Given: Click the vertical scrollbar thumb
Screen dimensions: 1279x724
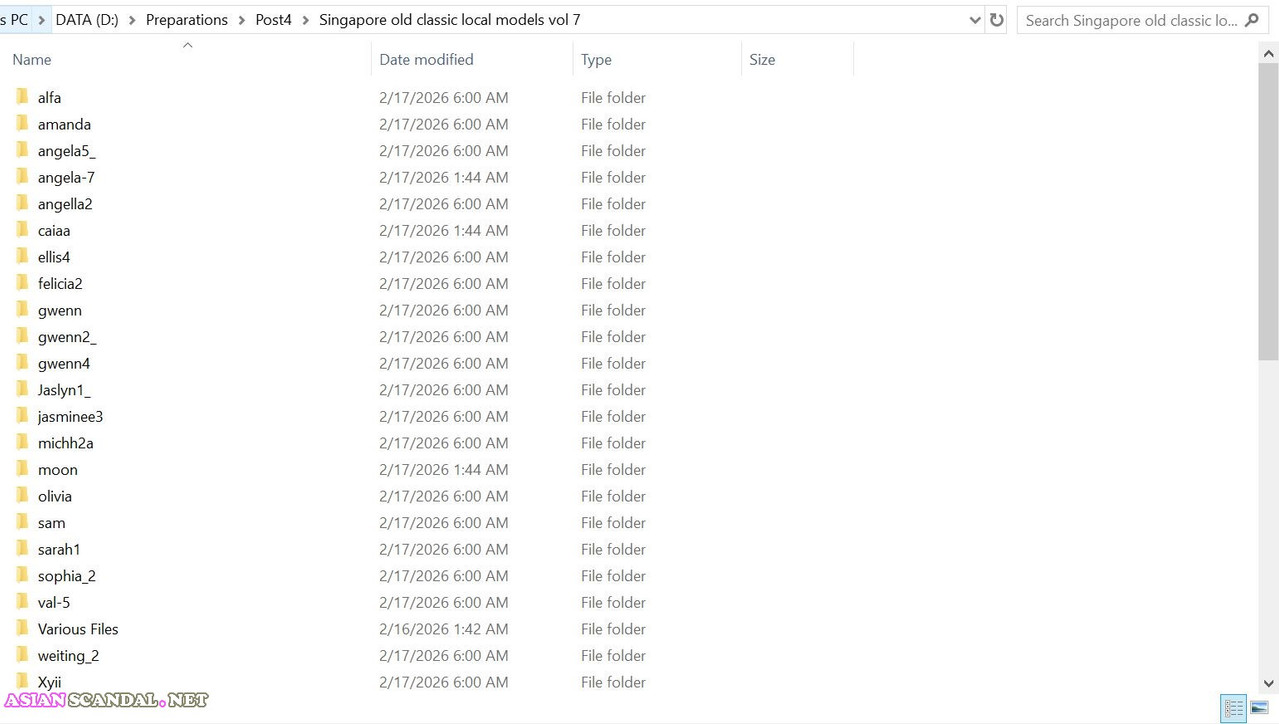Looking at the screenshot, I should (1268, 212).
